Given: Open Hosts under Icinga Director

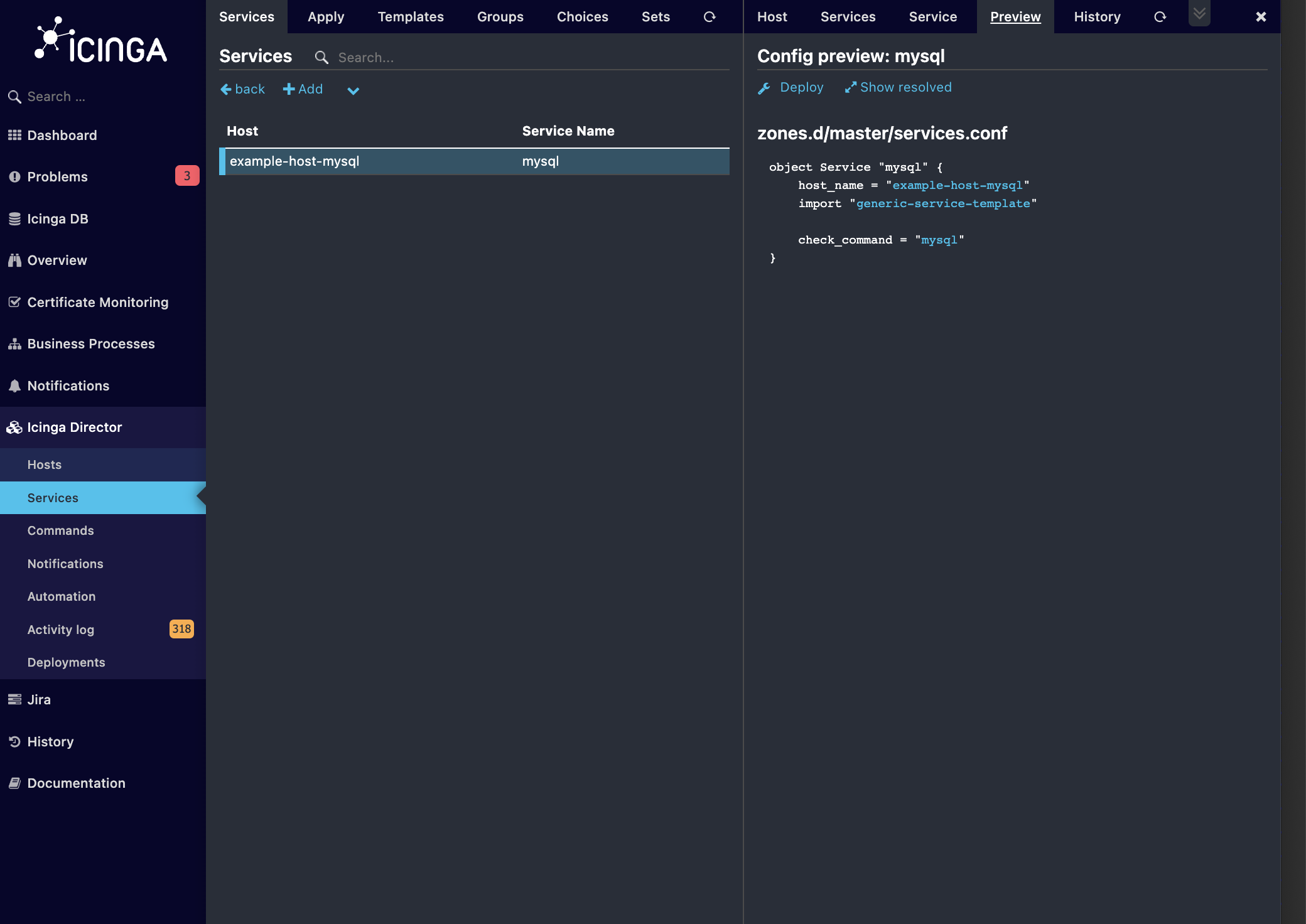Looking at the screenshot, I should coord(103,465).
